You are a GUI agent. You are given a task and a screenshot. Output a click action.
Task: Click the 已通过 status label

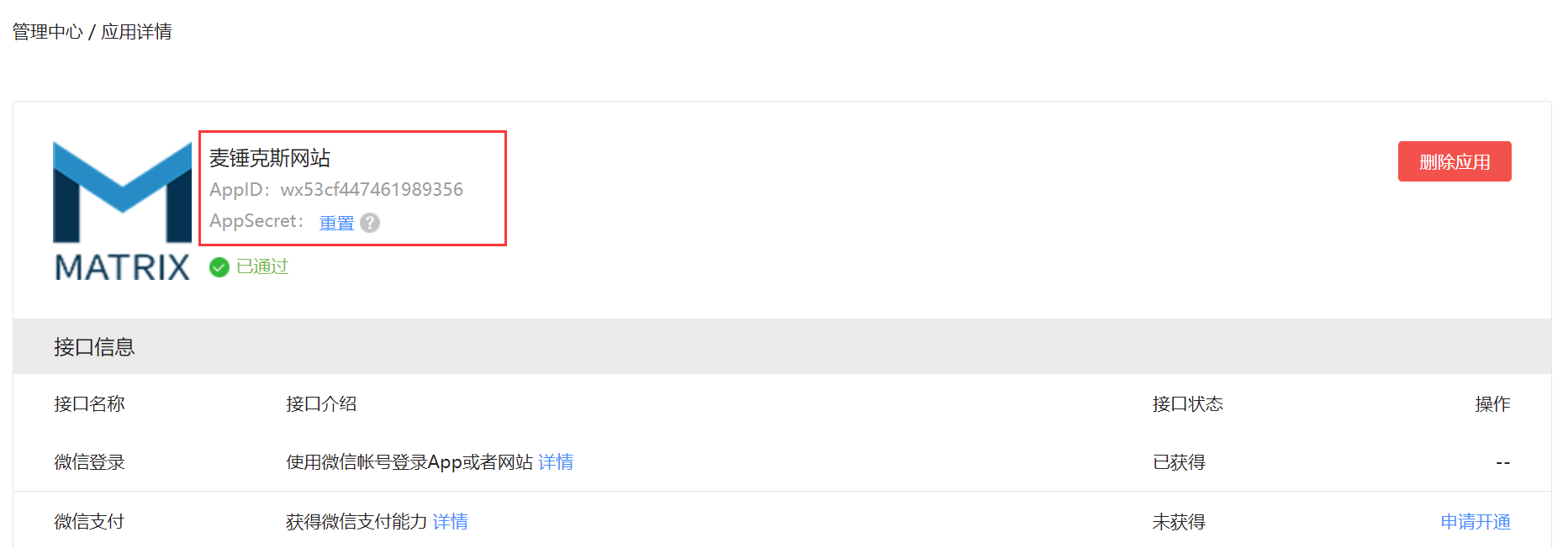point(262,266)
